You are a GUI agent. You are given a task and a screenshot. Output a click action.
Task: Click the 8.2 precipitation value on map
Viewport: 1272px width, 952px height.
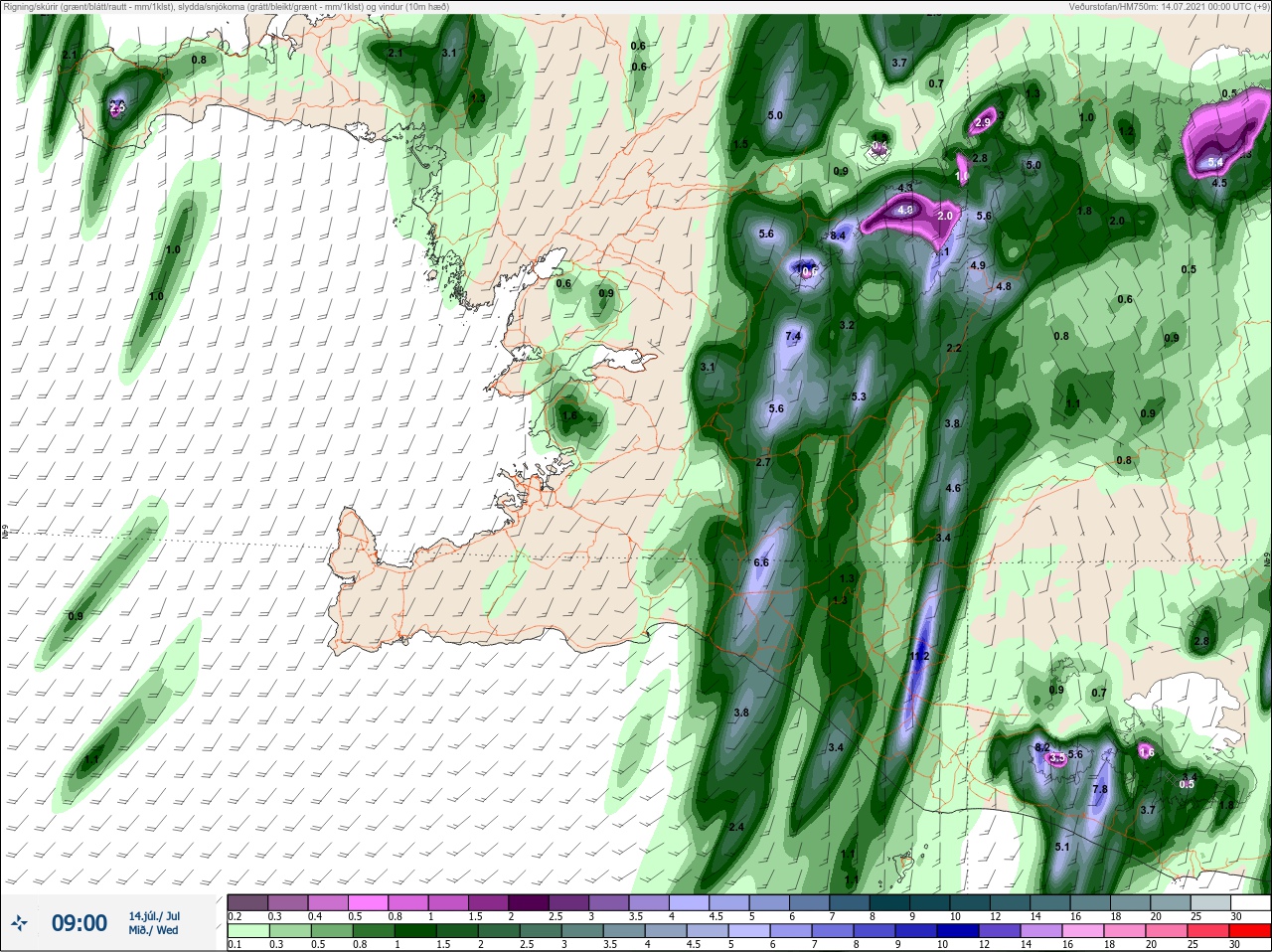pos(1042,747)
